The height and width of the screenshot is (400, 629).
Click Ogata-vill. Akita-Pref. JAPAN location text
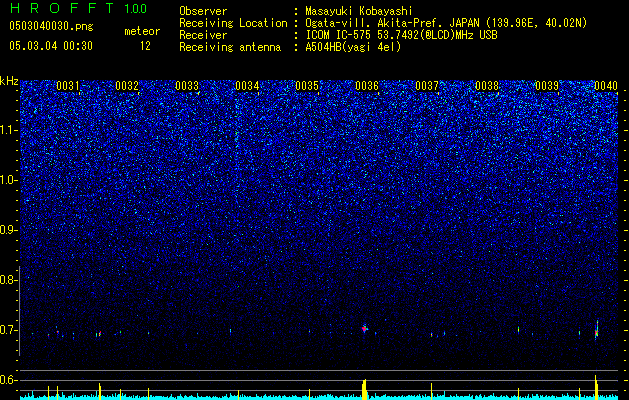(446, 23)
